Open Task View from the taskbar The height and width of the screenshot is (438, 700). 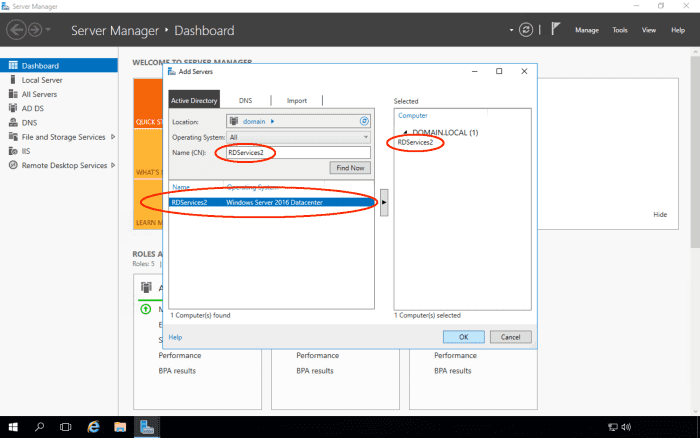[x=66, y=427]
